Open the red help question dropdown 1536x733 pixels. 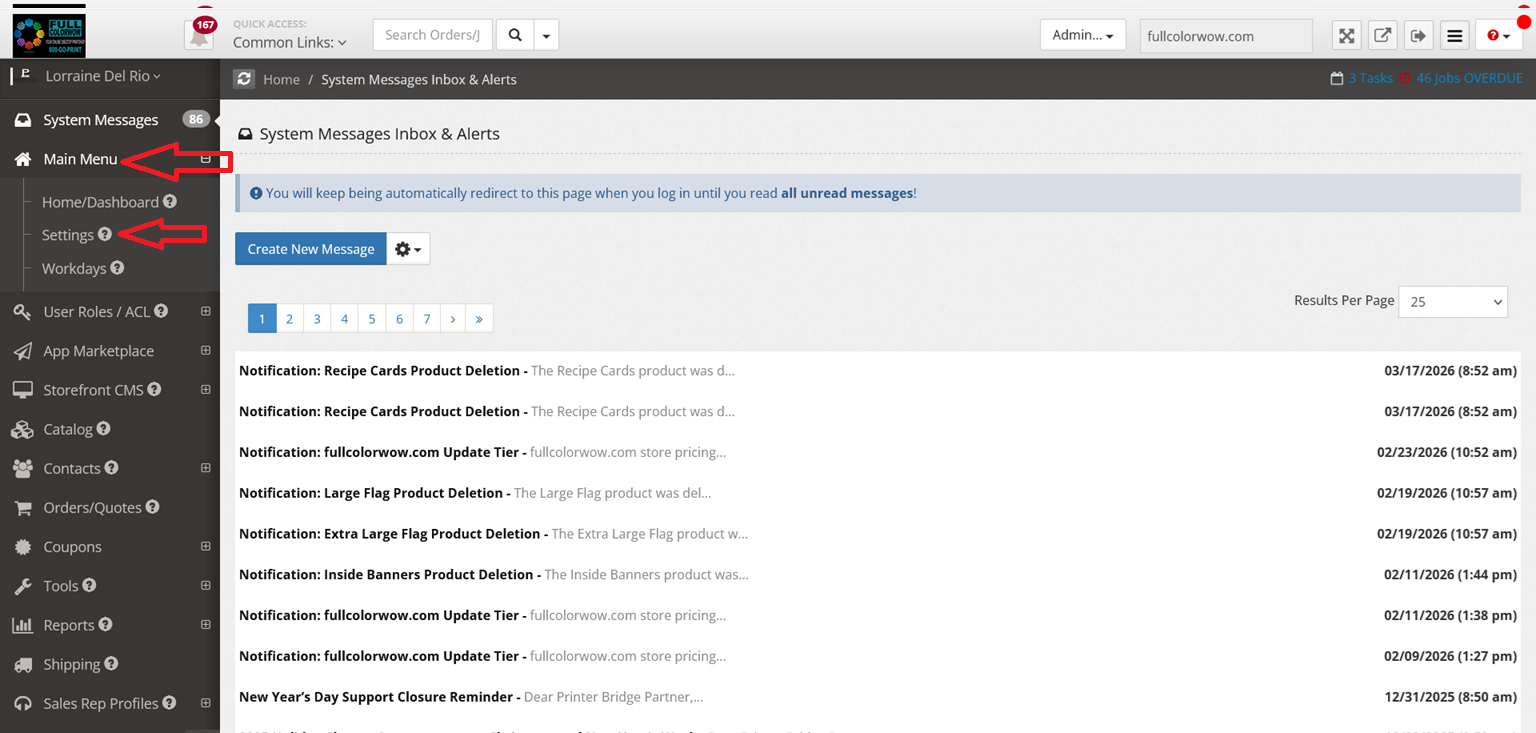1498,36
